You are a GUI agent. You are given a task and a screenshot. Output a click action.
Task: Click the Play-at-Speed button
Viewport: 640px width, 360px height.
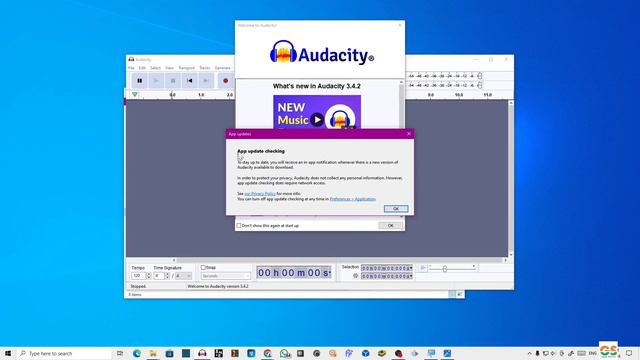423,268
